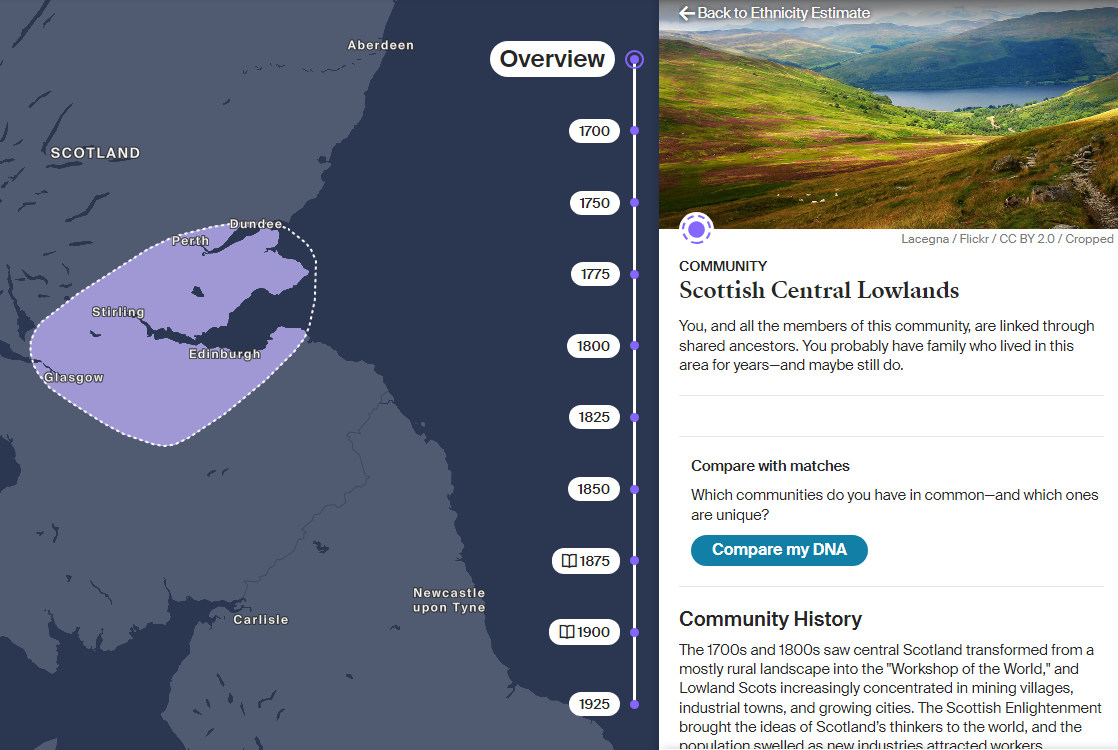Viewport: 1118px width, 750px height.
Task: Jump to 1750 on the timeline
Action: pyautogui.click(x=595, y=203)
